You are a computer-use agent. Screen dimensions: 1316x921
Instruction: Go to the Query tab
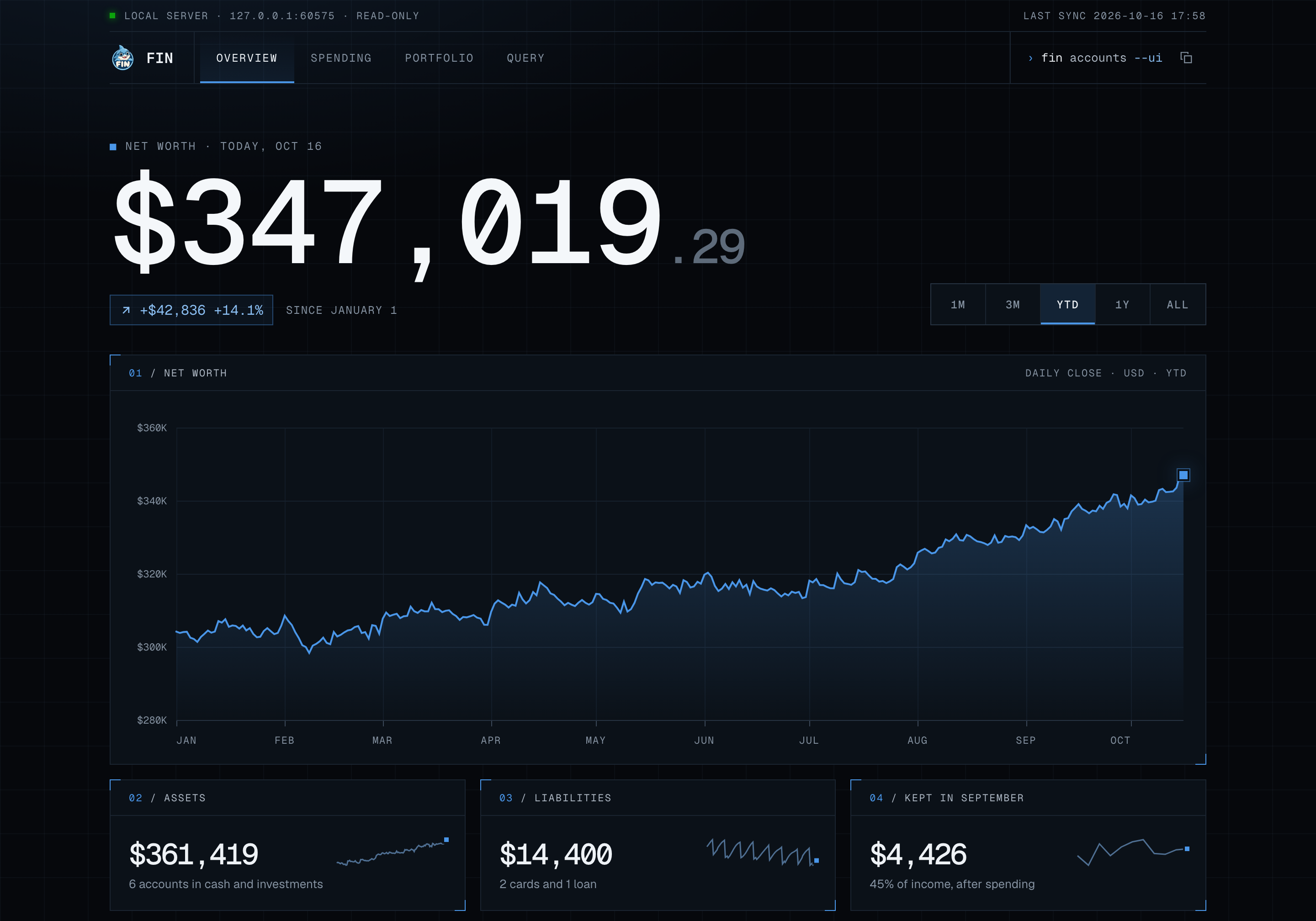click(x=525, y=58)
